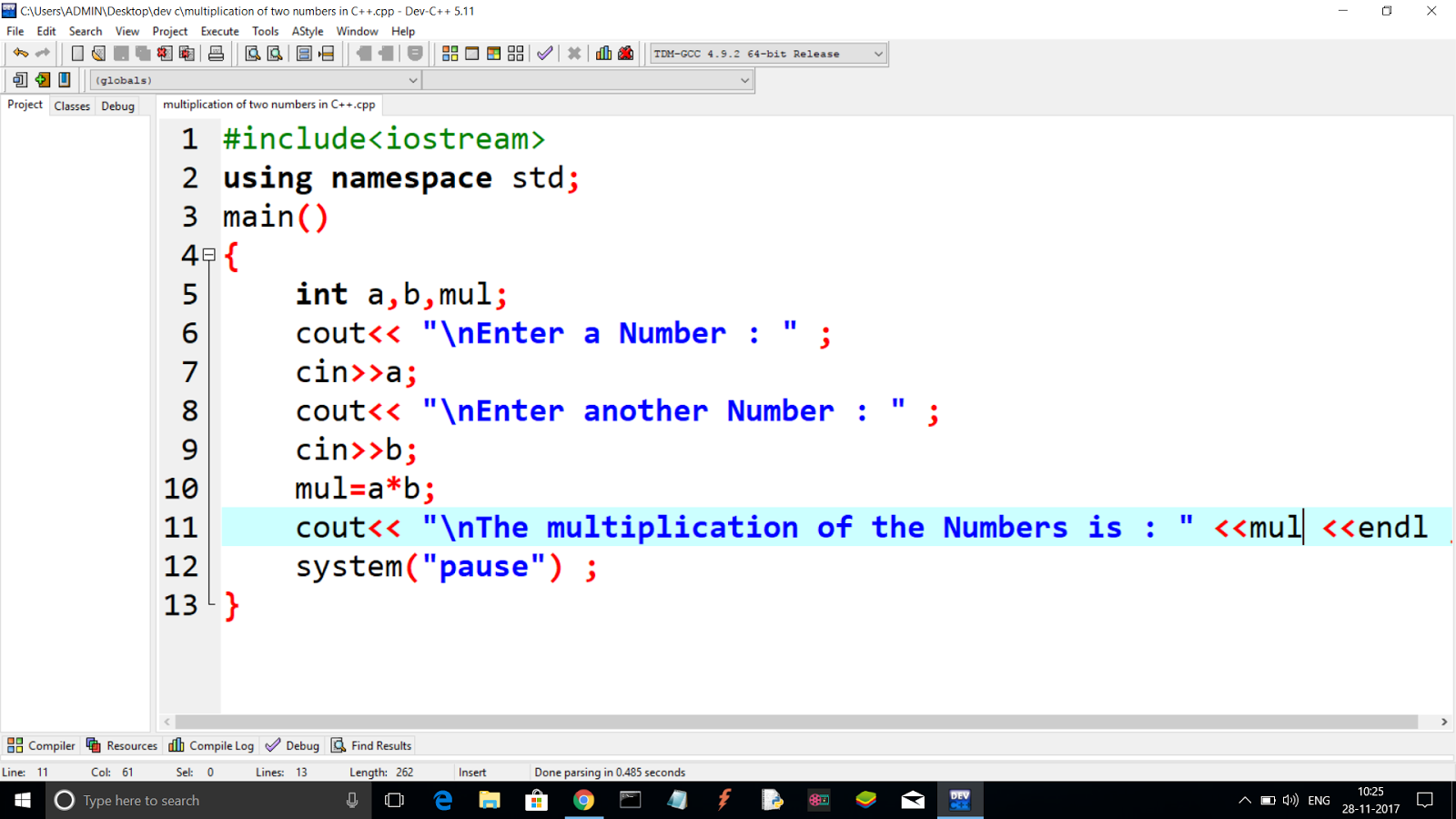Open the Execute menu
The width and height of the screenshot is (1456, 819).
pos(219,30)
